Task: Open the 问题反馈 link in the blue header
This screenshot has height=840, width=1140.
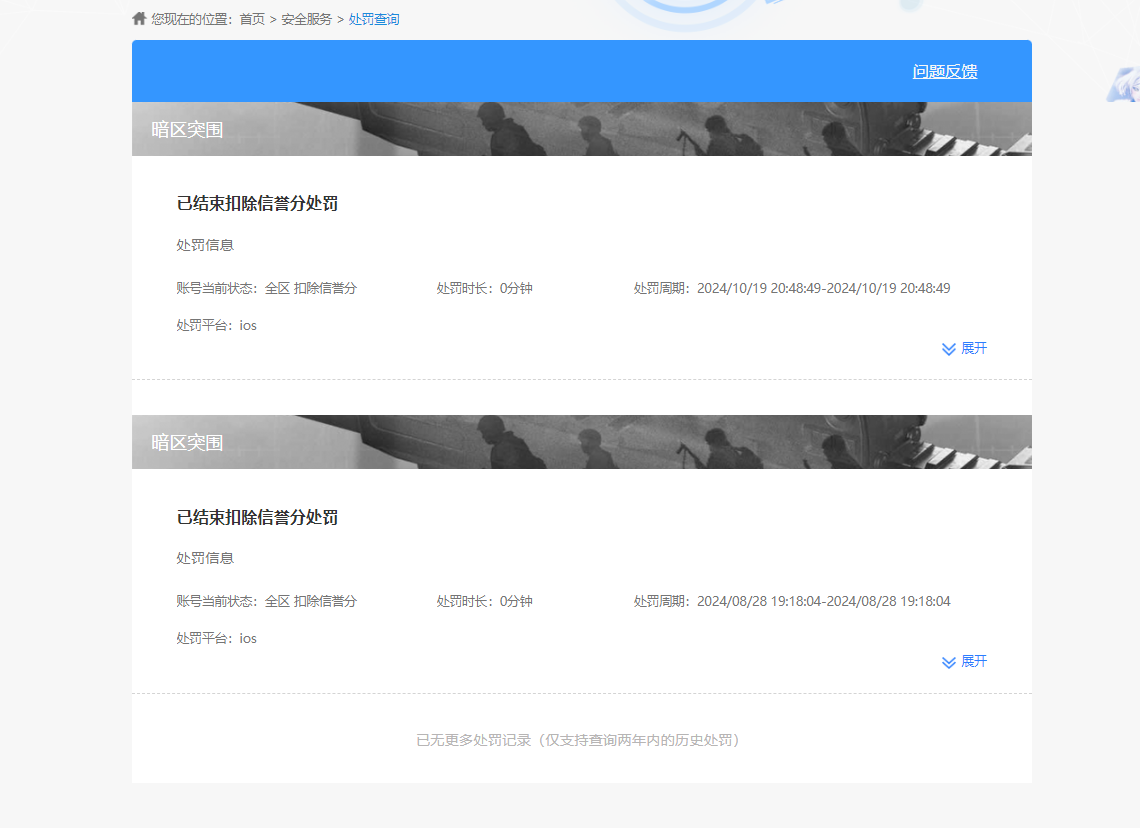Action: tap(944, 71)
